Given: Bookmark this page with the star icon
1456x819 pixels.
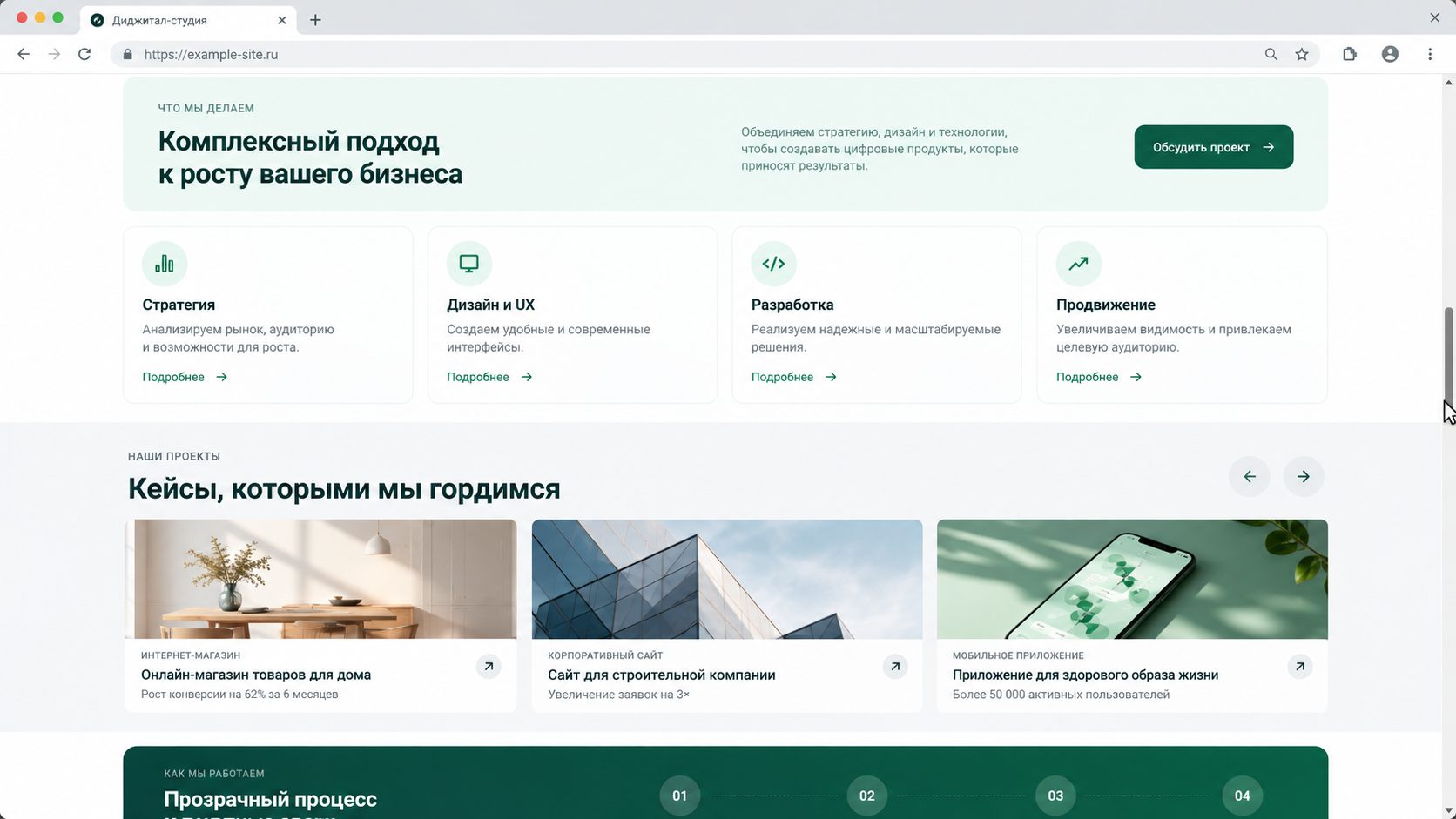Looking at the screenshot, I should (x=1302, y=54).
